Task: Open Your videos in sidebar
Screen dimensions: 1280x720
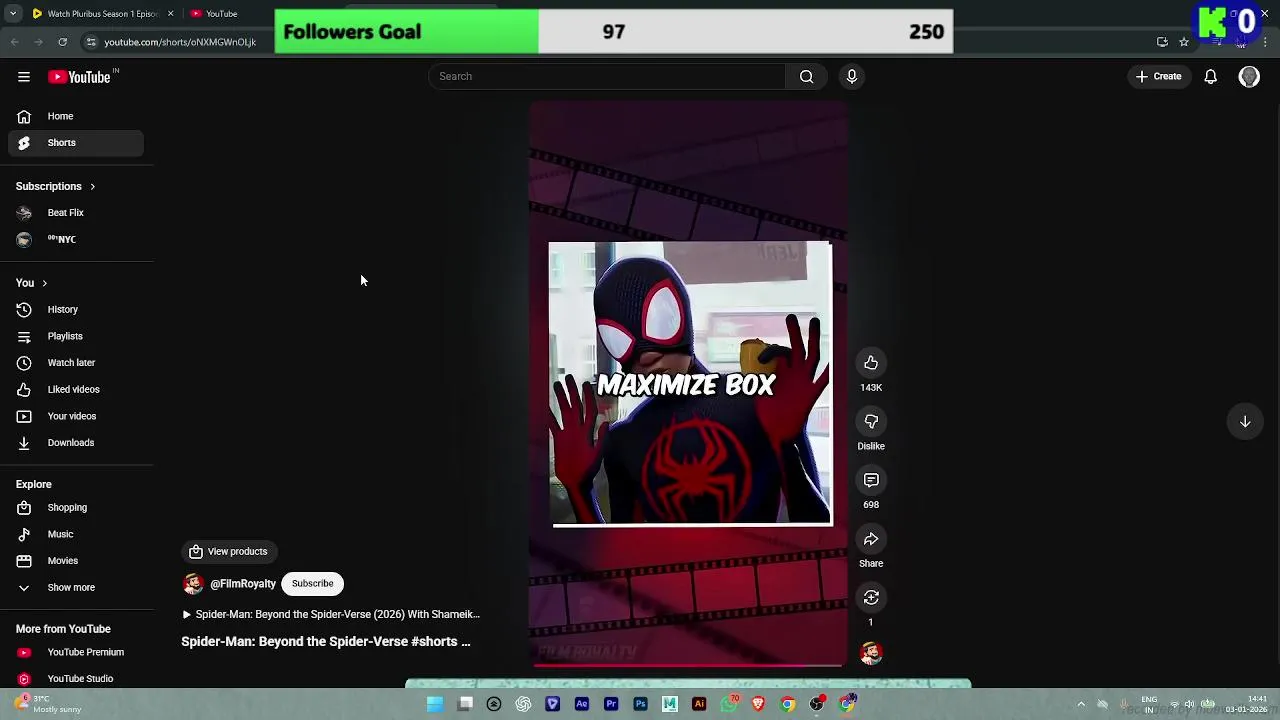Action: (76, 416)
